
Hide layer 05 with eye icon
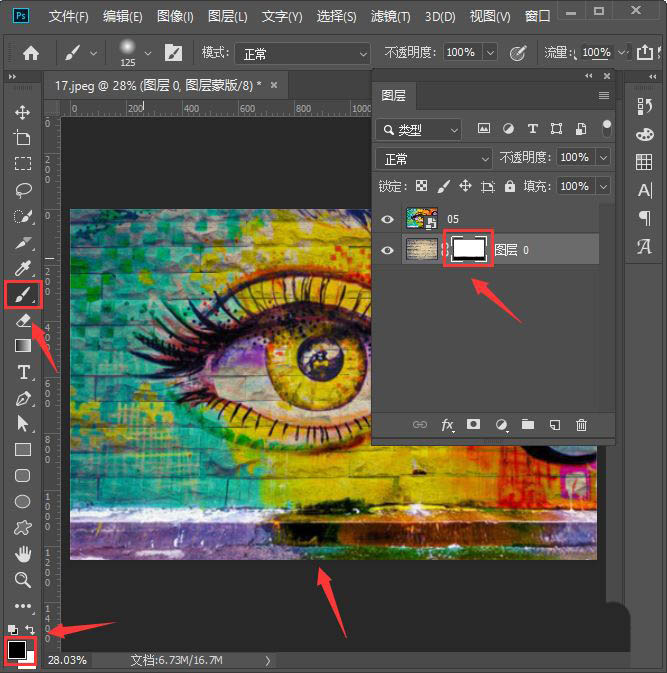coord(387,219)
